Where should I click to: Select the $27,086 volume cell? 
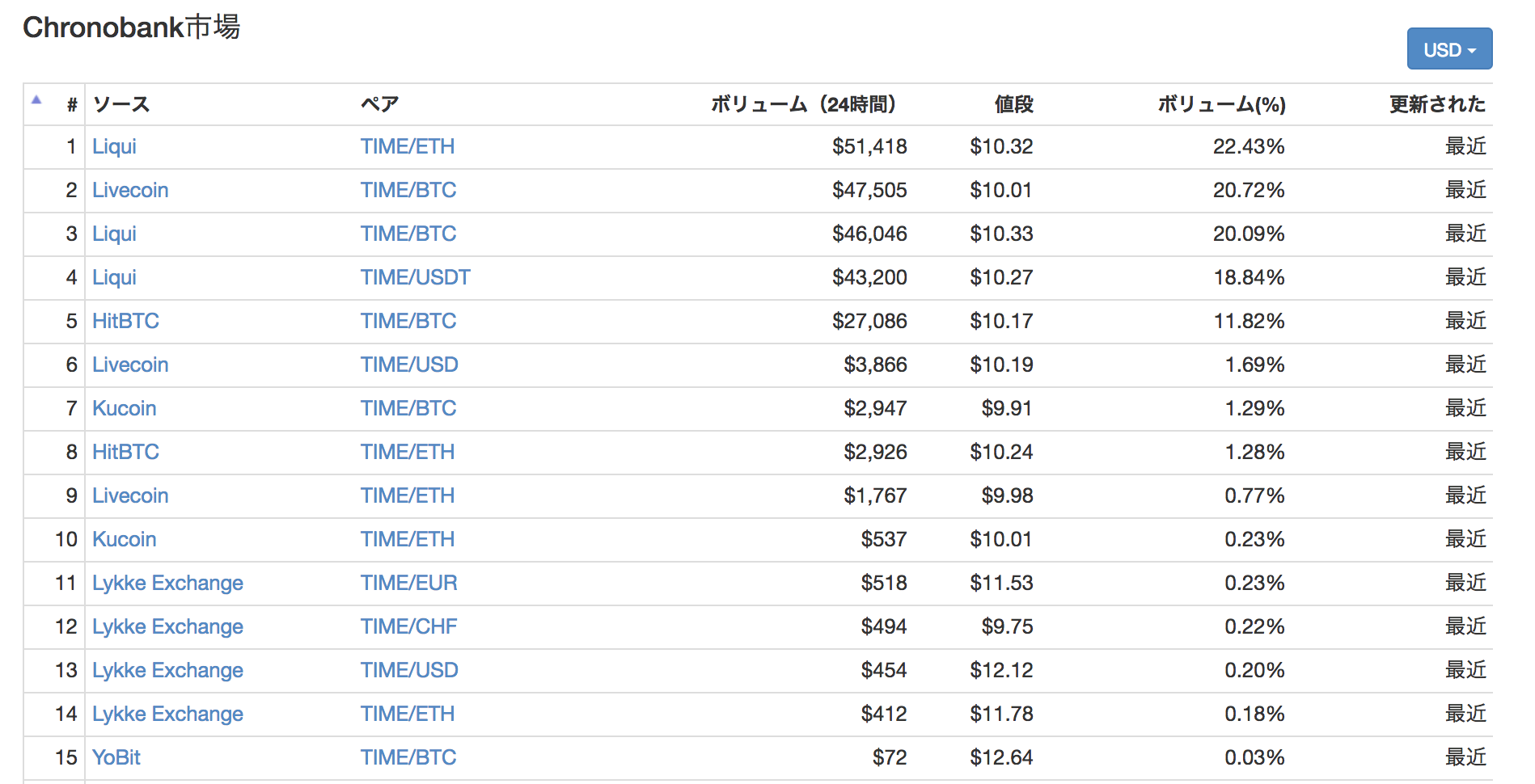pos(869,321)
